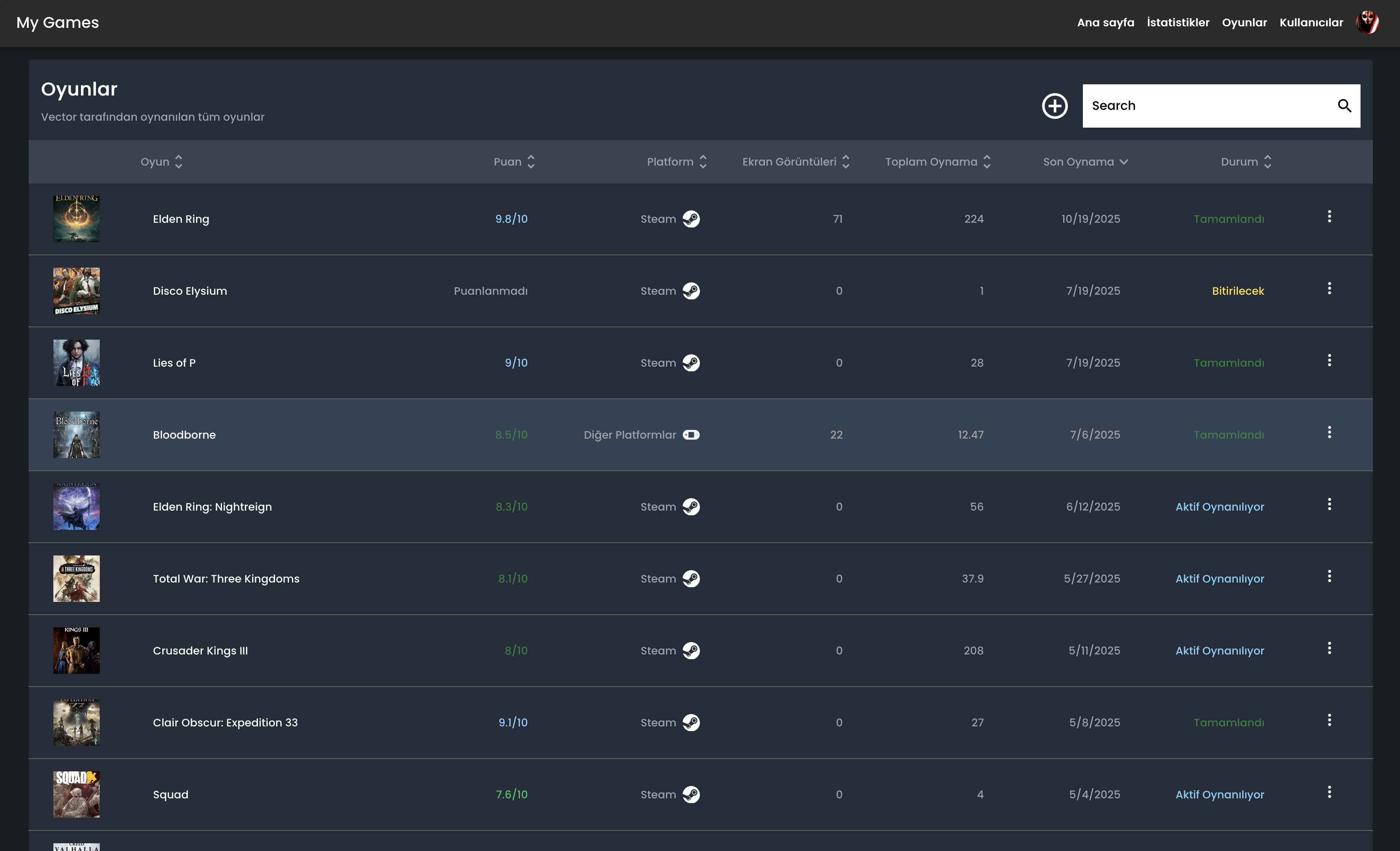
Task: Open İstatistikler in the top navigation
Action: click(x=1178, y=23)
